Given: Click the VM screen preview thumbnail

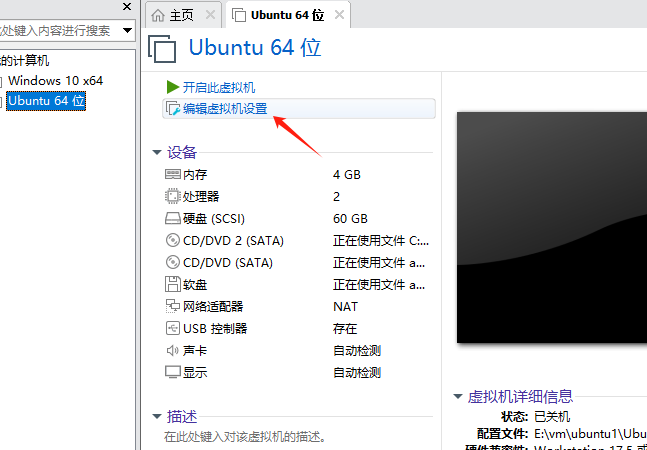Looking at the screenshot, I should [552, 228].
